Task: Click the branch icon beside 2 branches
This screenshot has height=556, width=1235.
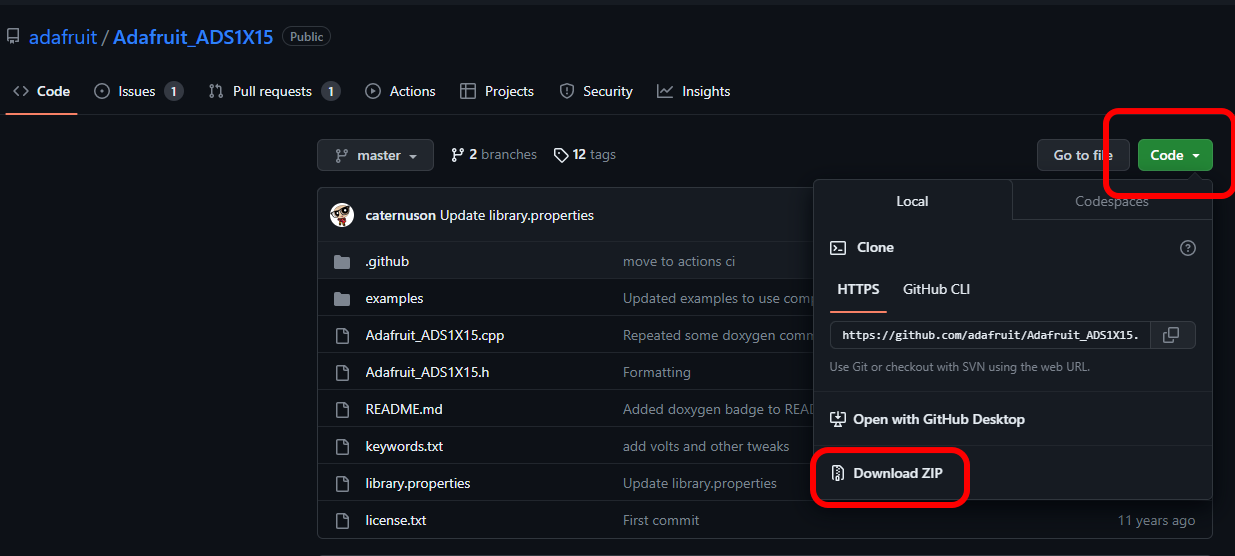Action: pos(458,155)
